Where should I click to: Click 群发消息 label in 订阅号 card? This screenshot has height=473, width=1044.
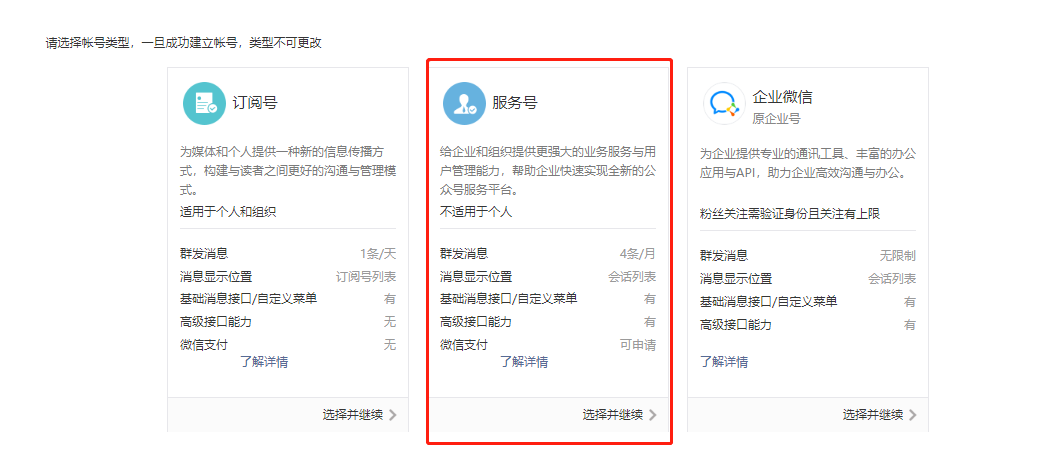click(x=204, y=254)
